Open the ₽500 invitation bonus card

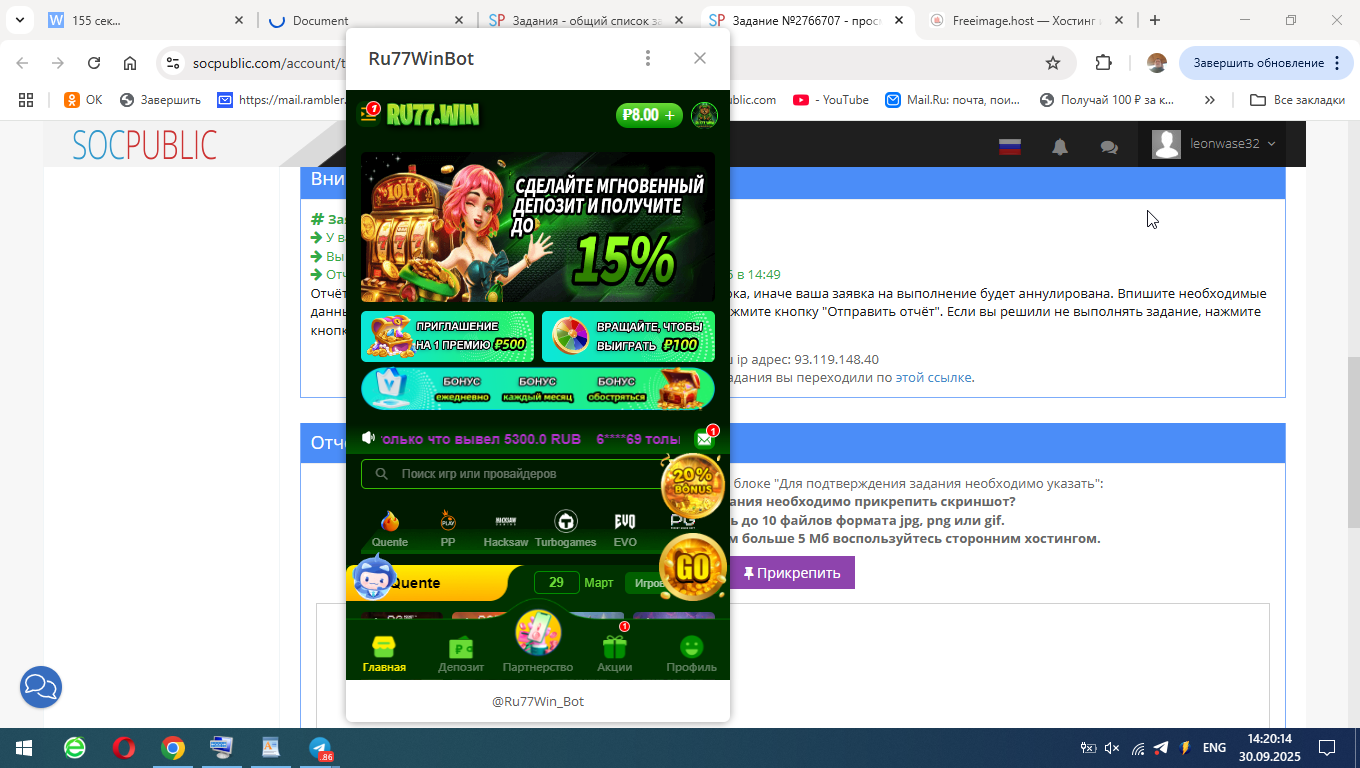click(447, 336)
